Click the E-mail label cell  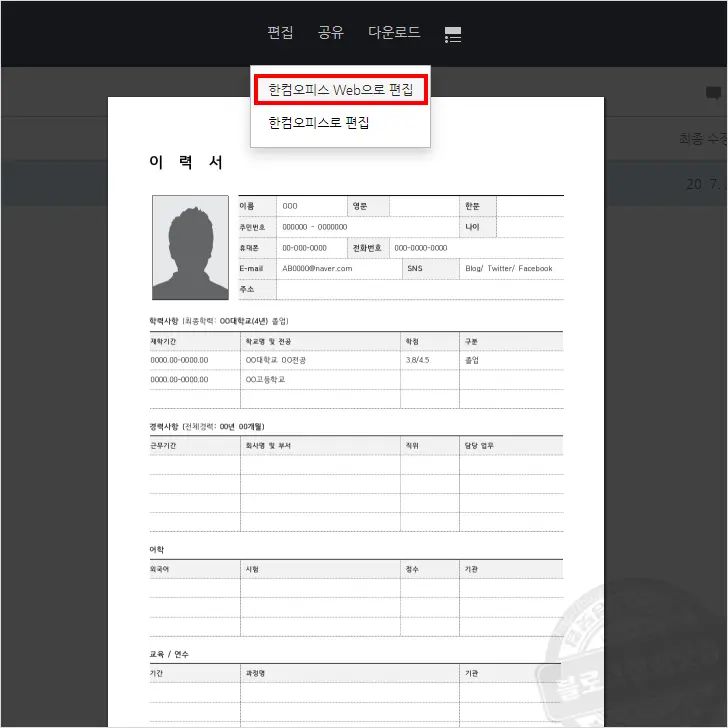(x=257, y=268)
